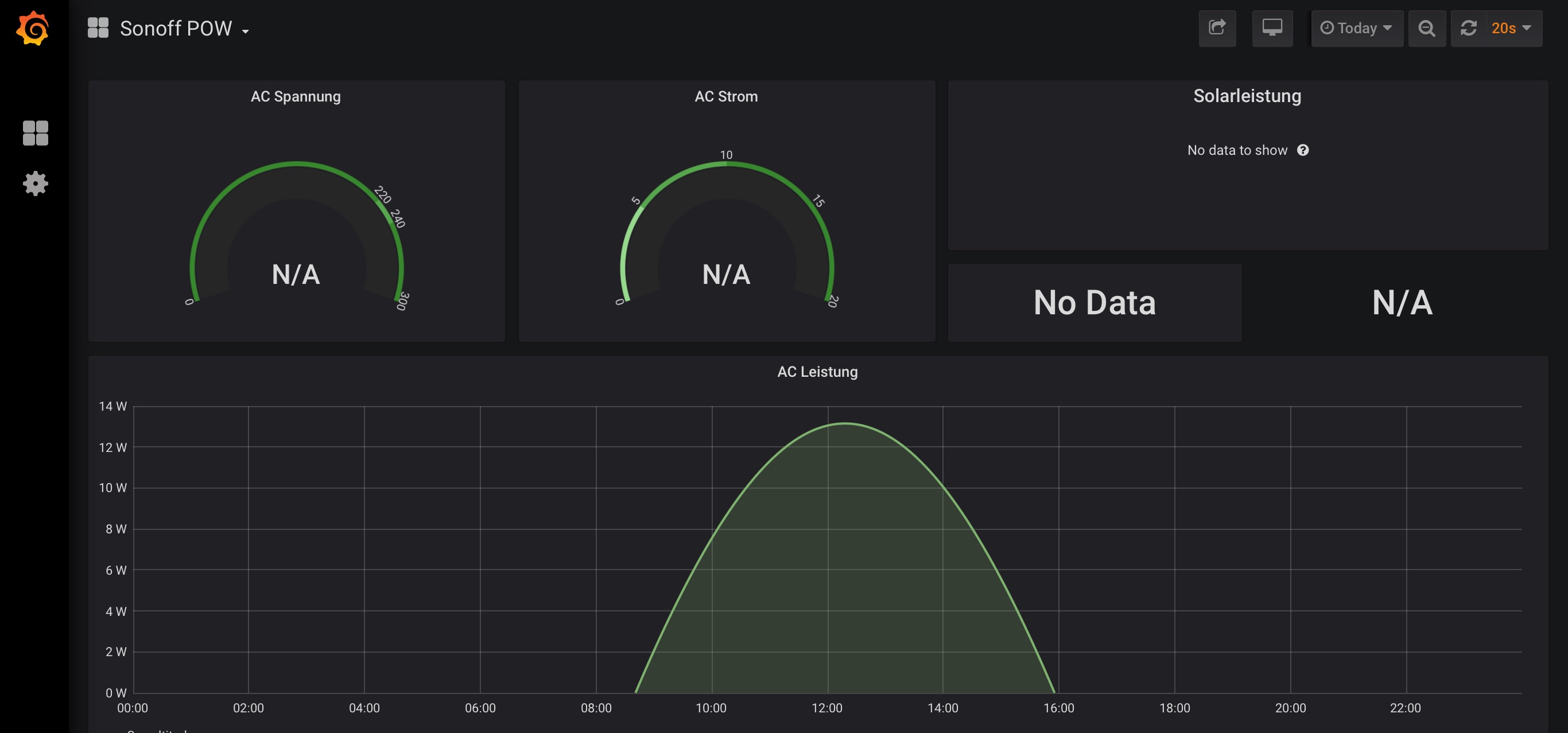Click the Share dashboard icon

(1217, 28)
